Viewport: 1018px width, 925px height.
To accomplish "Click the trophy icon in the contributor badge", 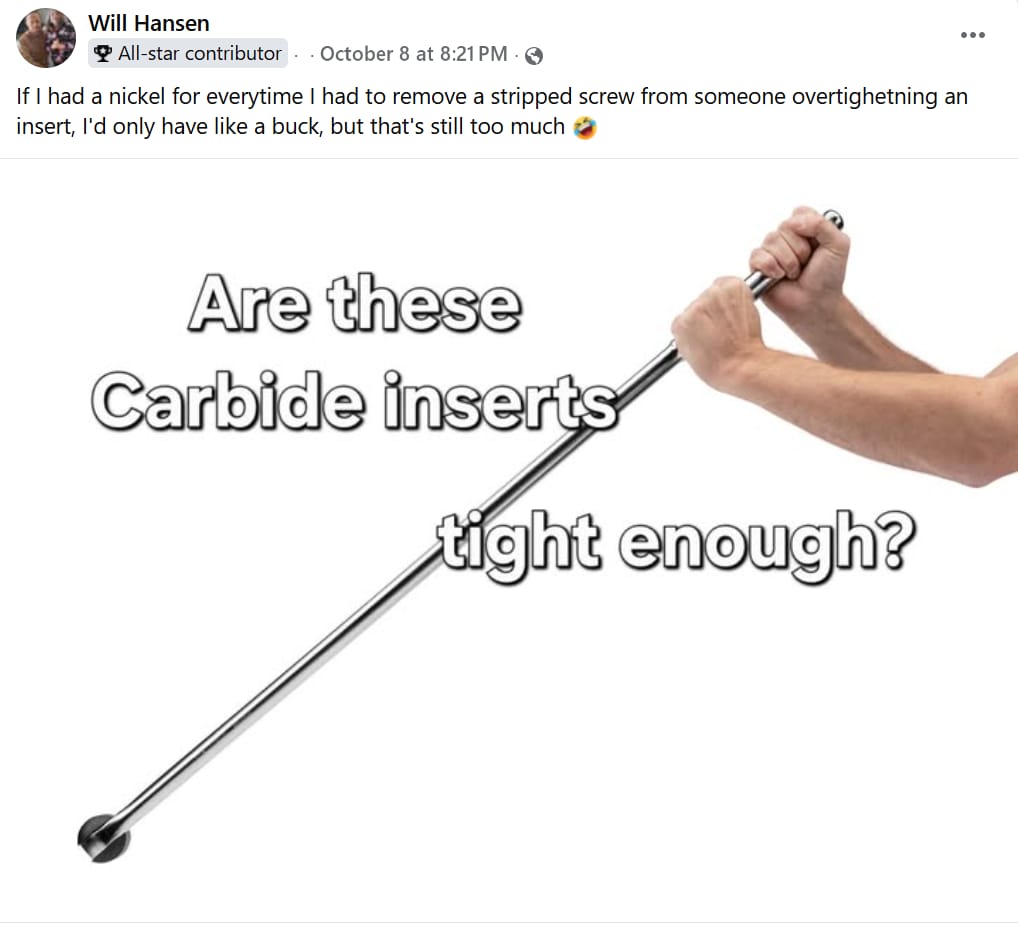I will tap(103, 53).
